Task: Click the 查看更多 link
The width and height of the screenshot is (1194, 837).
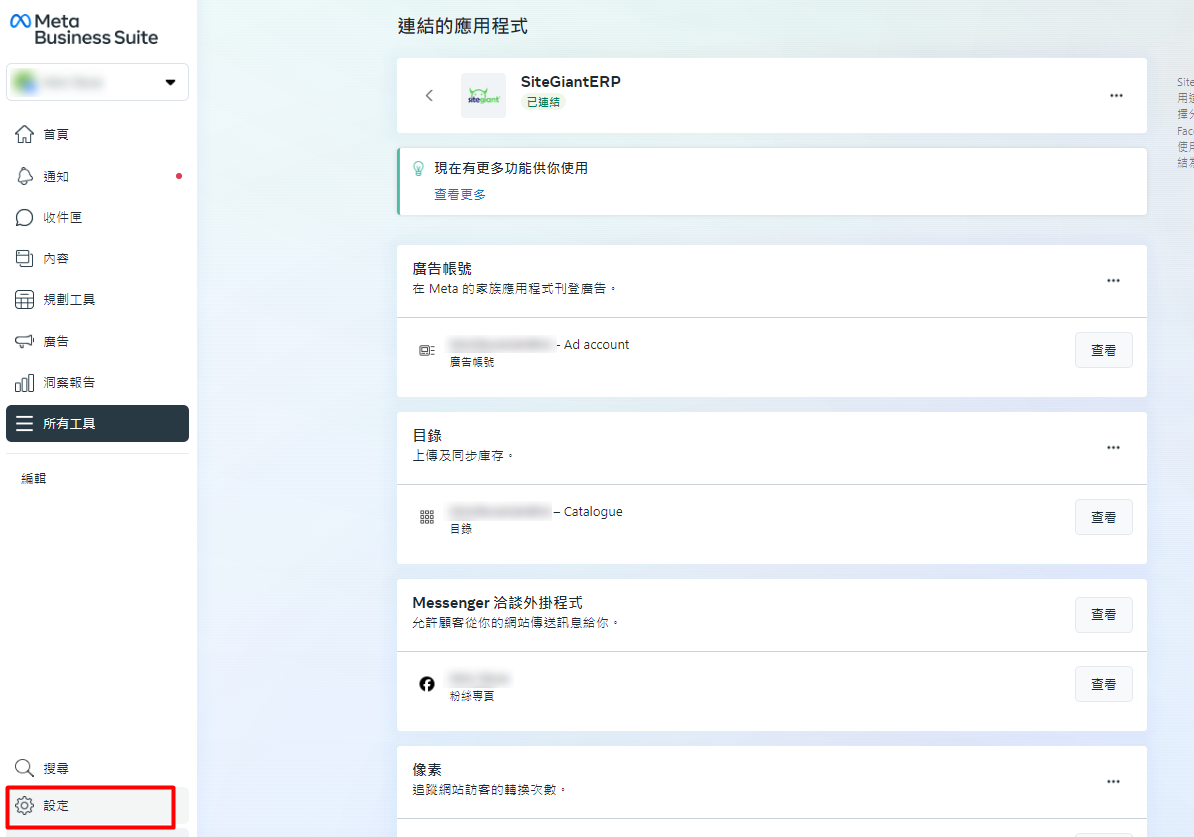Action: (x=460, y=195)
